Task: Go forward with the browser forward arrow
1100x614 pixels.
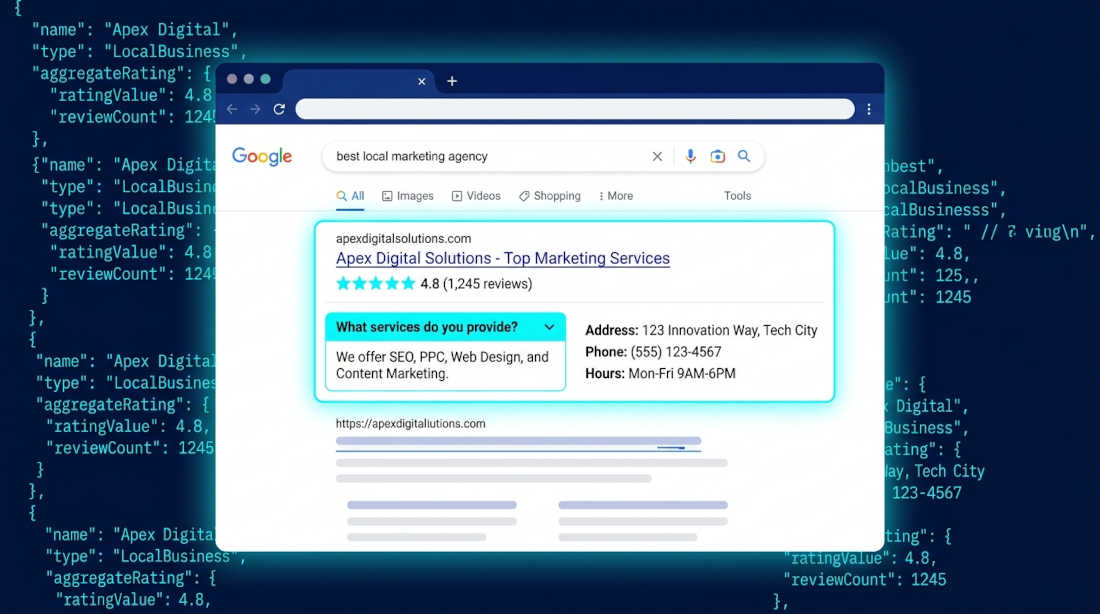Action: [255, 109]
